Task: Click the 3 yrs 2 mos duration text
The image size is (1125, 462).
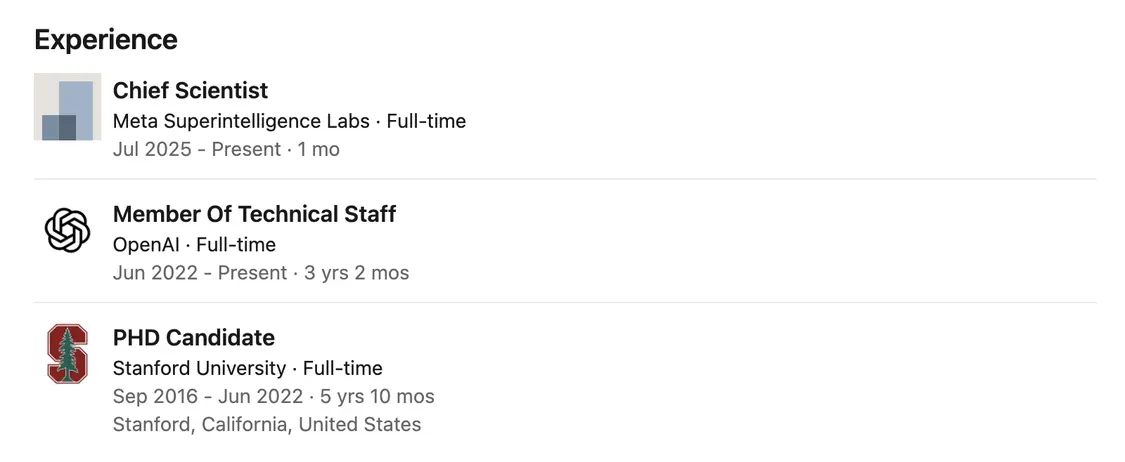Action: tap(357, 273)
